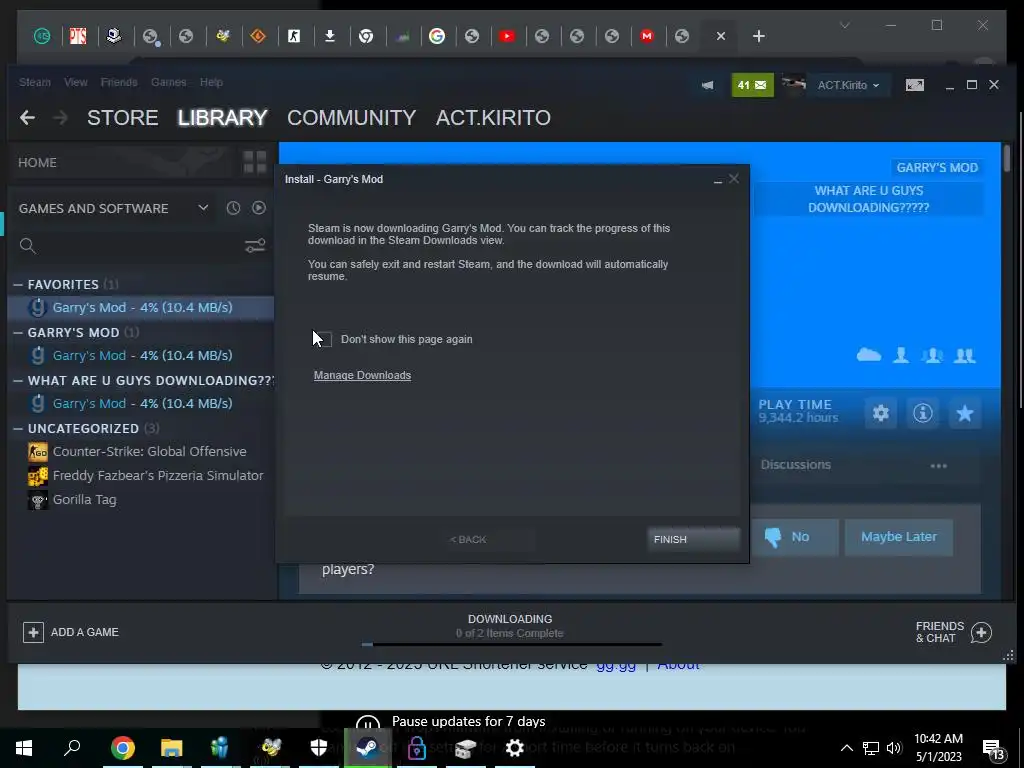The image size is (1024, 768).
Task: Open ACT.Kirito account dropdown
Action: (848, 85)
